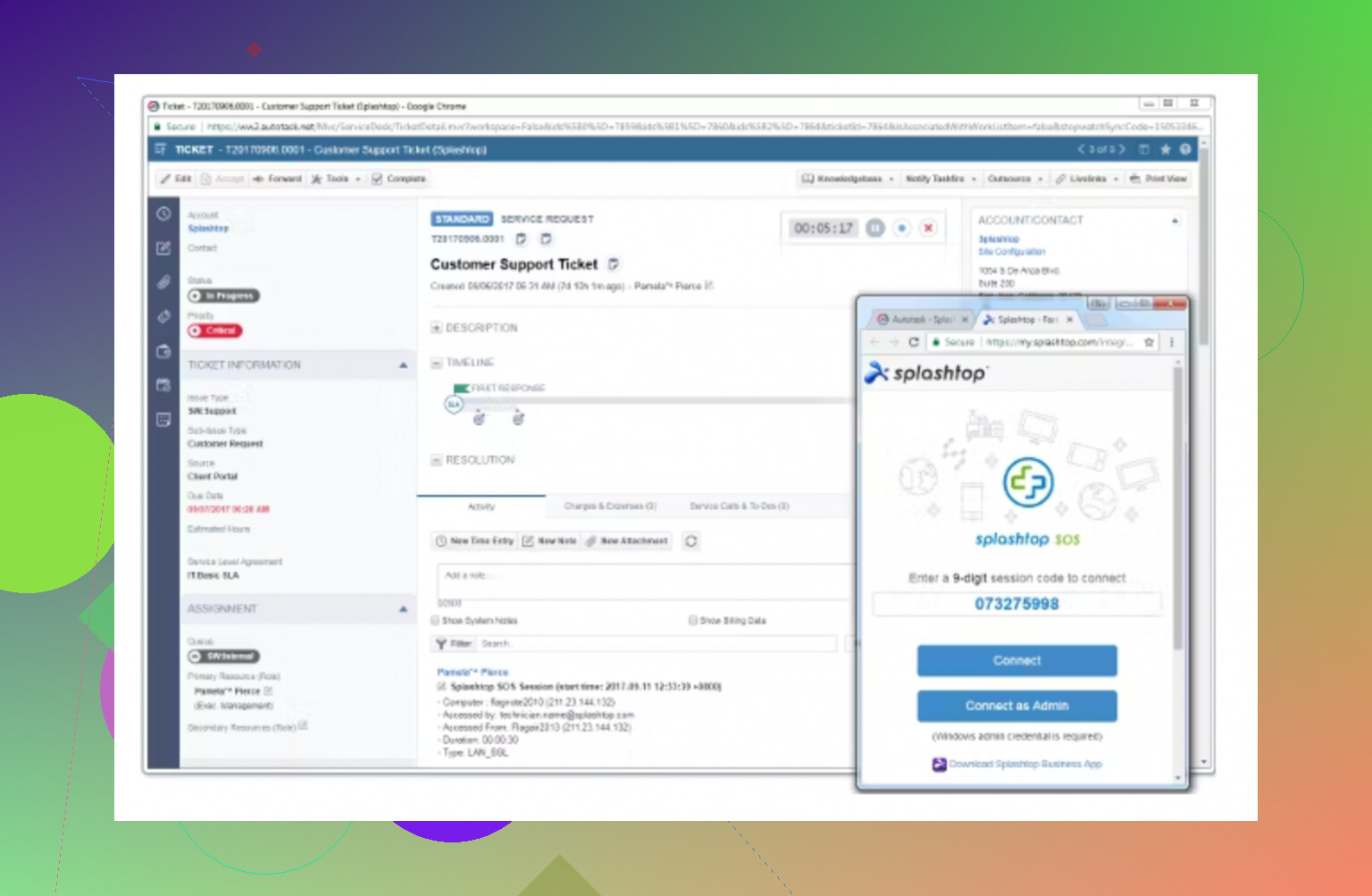Open the help question mark icon

(x=1185, y=149)
